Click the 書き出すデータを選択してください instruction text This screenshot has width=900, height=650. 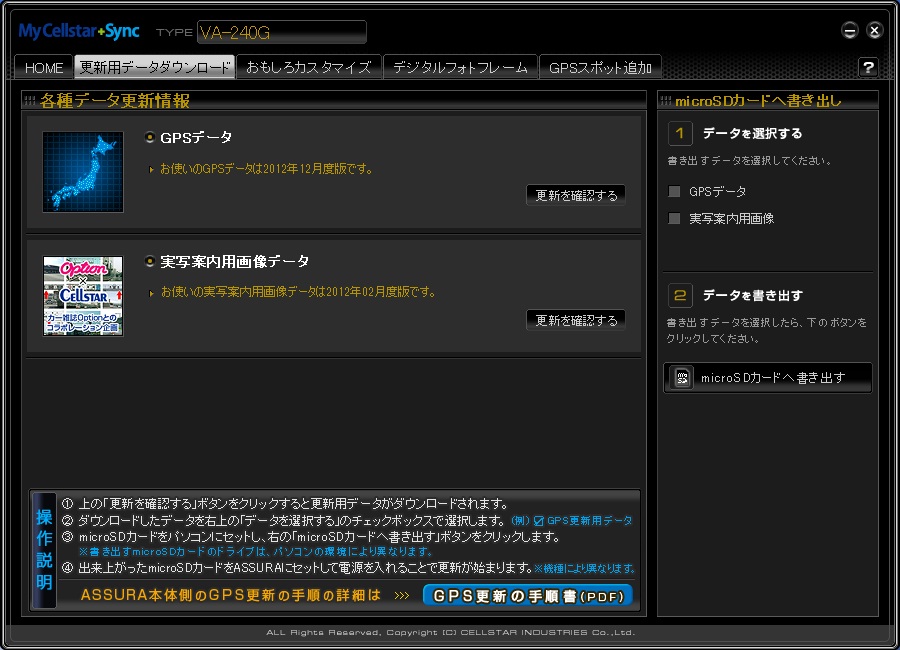pyautogui.click(x=750, y=161)
